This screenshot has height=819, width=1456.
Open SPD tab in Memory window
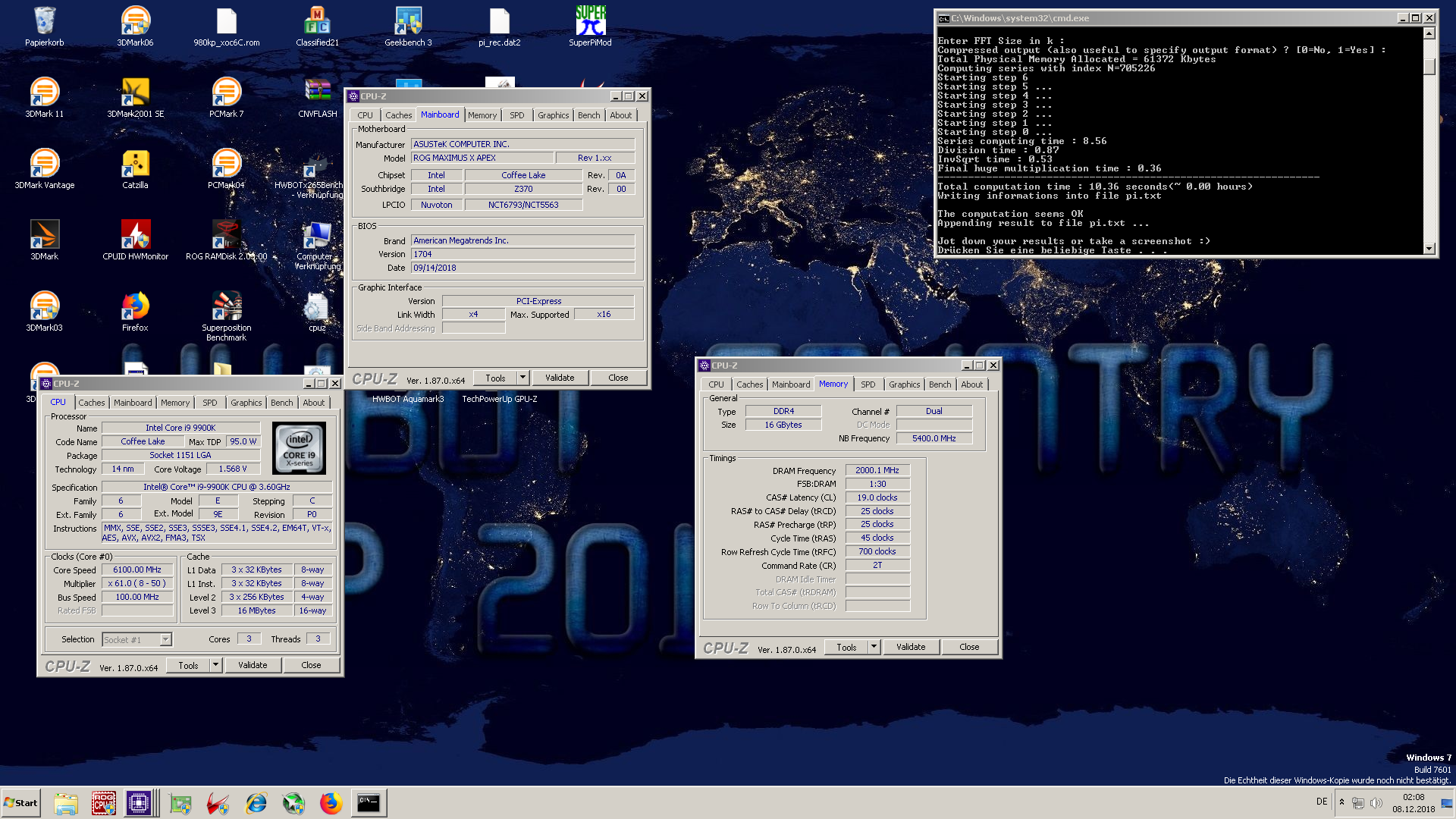(x=868, y=384)
